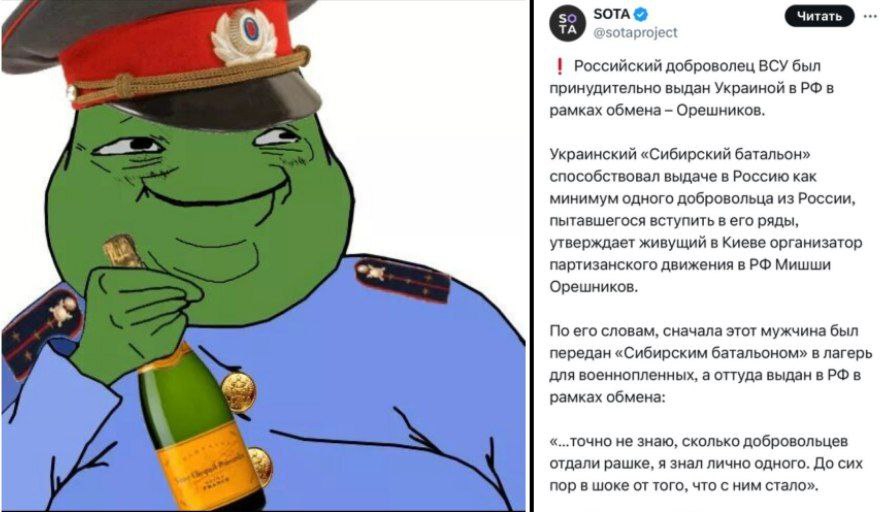Click the right shoulder epaulette with star
The width and height of the screenshot is (888, 512).
[x=403, y=279]
